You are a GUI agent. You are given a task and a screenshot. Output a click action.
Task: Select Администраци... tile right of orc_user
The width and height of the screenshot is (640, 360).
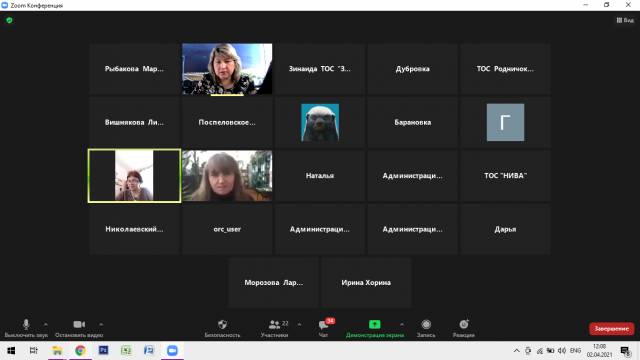(320, 229)
